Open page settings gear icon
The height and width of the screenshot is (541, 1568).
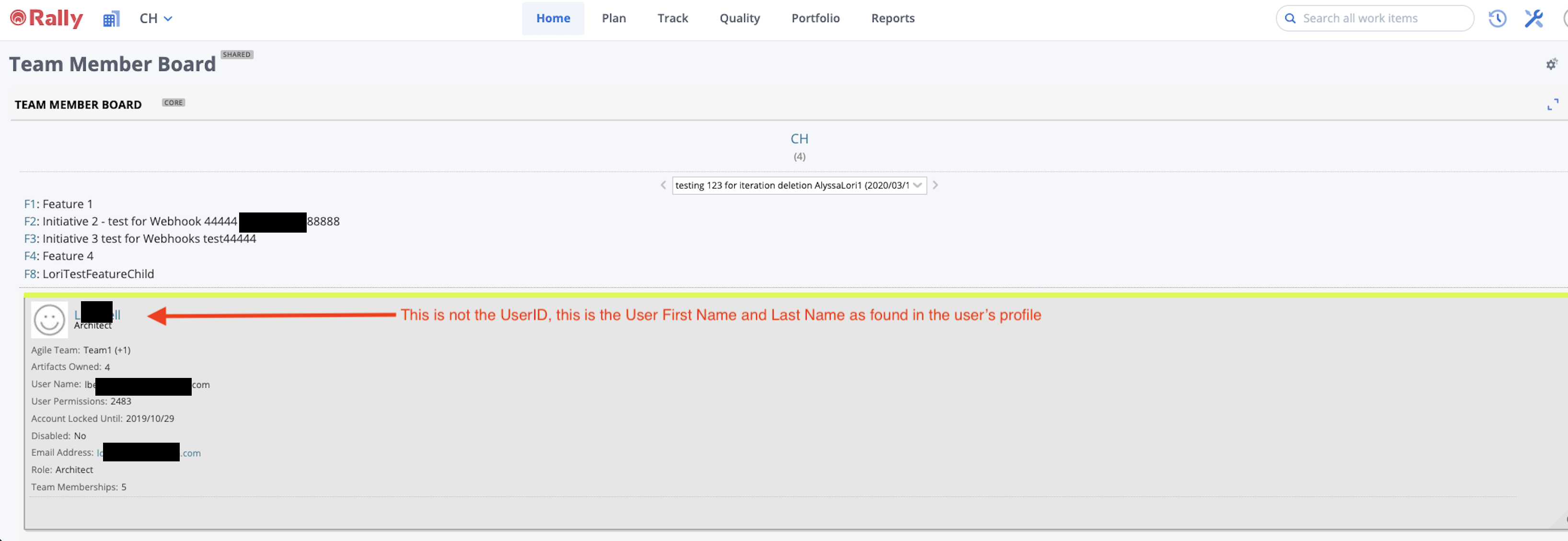1551,64
